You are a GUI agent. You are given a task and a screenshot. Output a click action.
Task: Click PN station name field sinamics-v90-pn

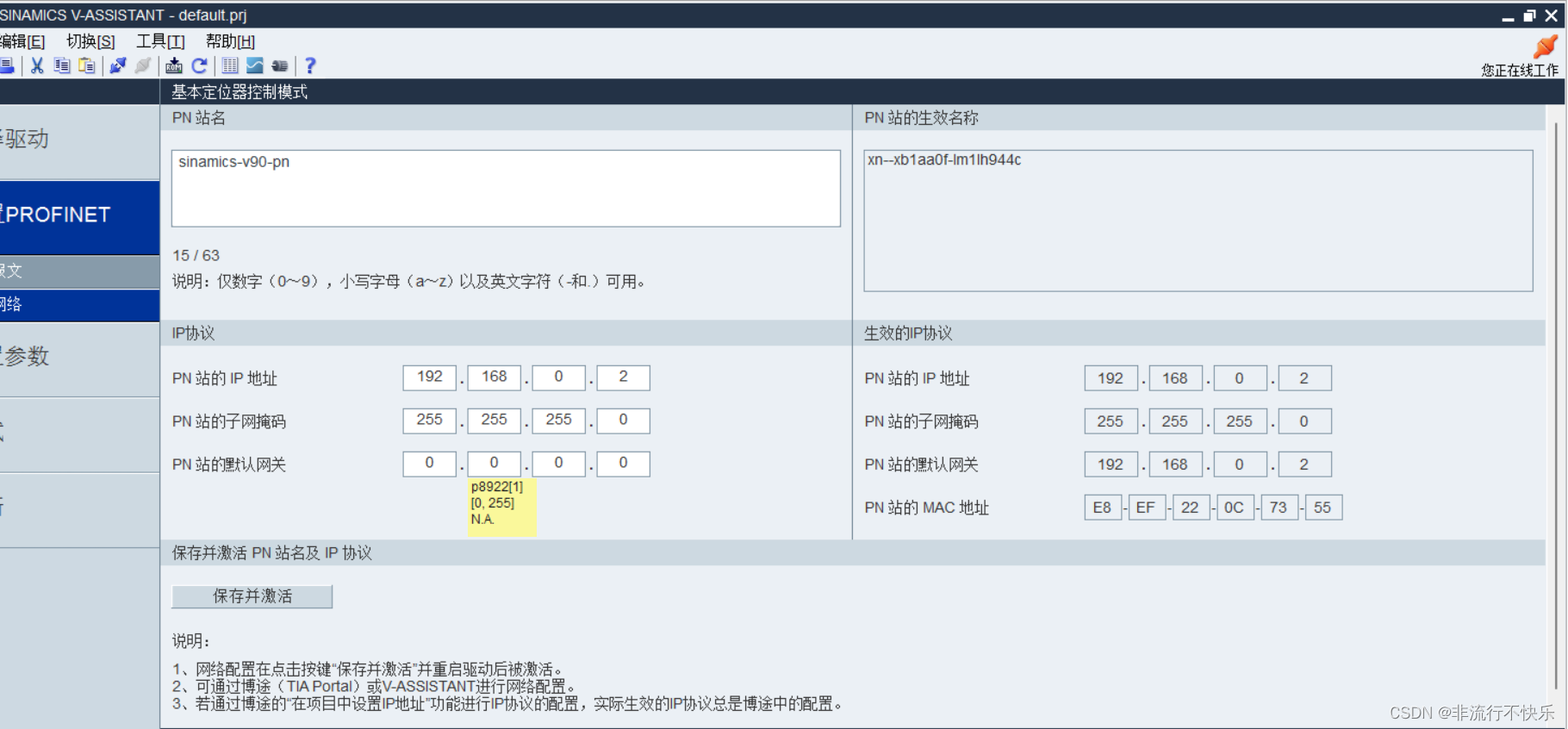coord(506,189)
